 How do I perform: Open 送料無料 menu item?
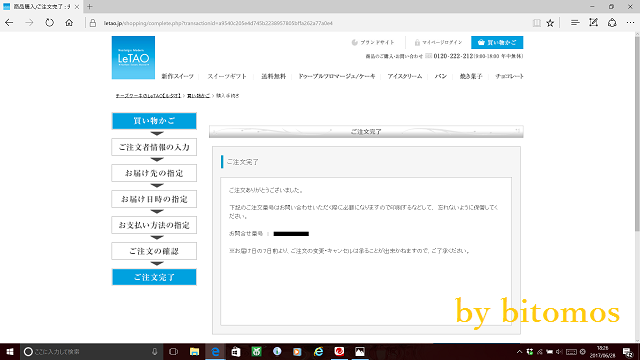point(273,76)
